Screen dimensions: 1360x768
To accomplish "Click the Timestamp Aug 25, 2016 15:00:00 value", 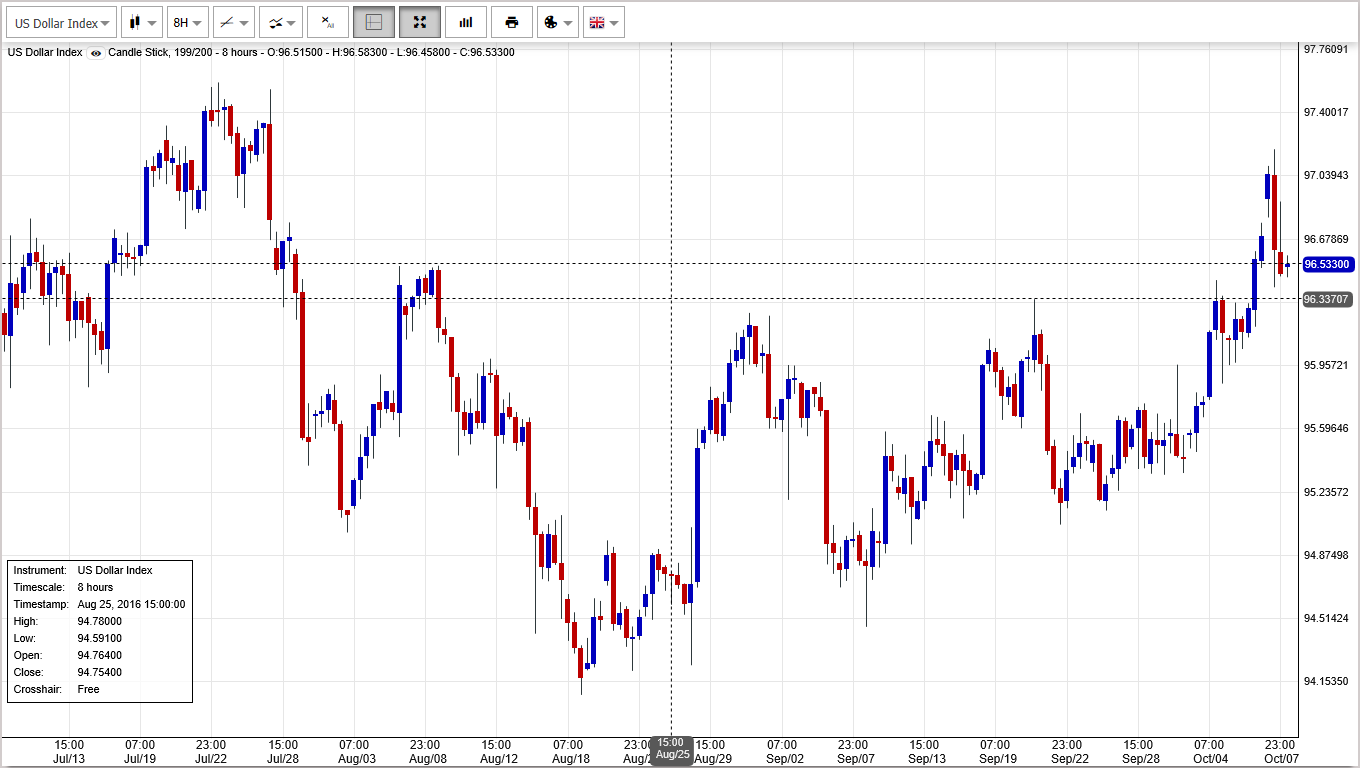I will tap(131, 604).
